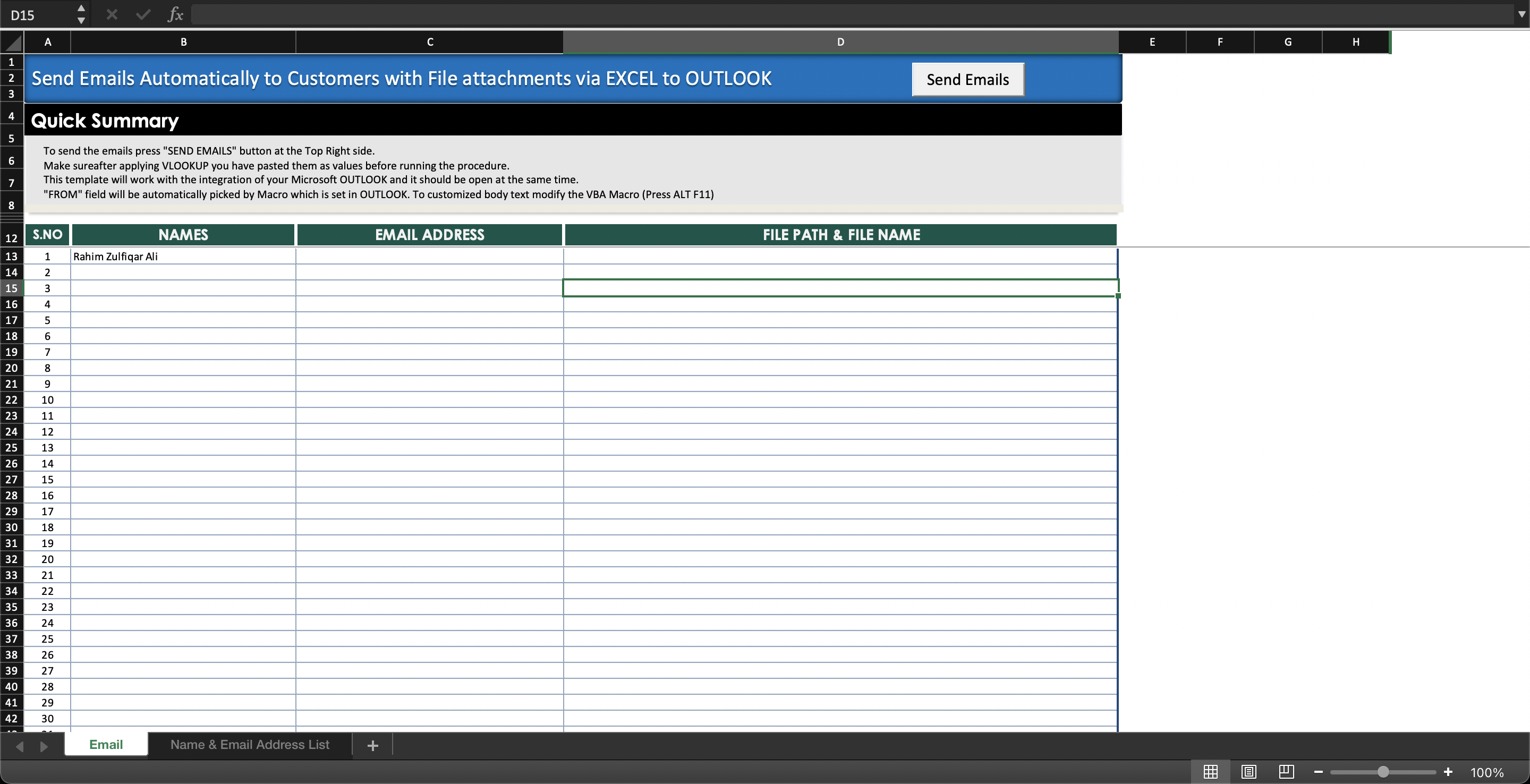This screenshot has width=1530, height=784.
Task: Click the Select All corner above row numbers
Action: click(x=11, y=41)
